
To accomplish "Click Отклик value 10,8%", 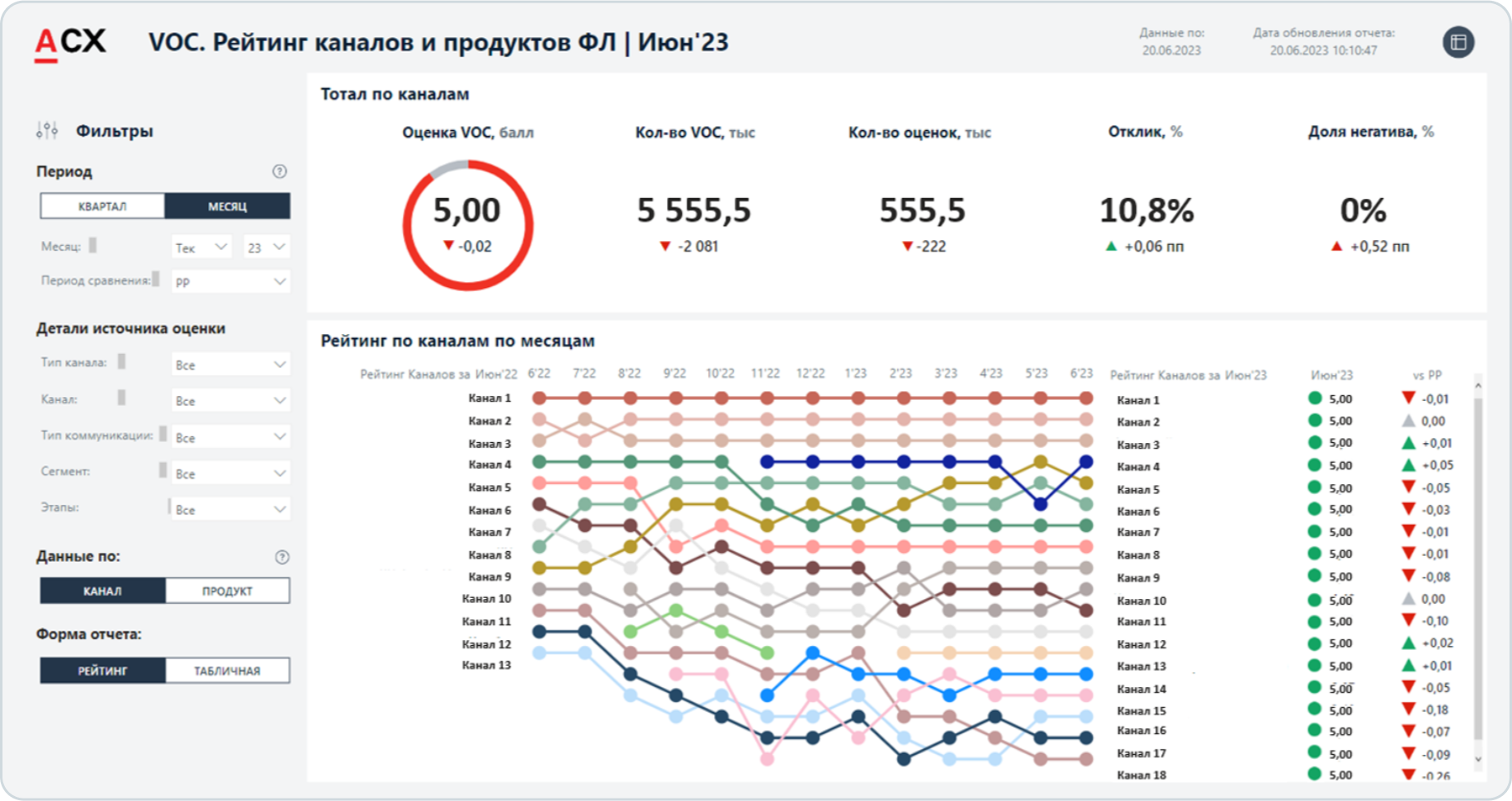I will pyautogui.click(x=1146, y=210).
